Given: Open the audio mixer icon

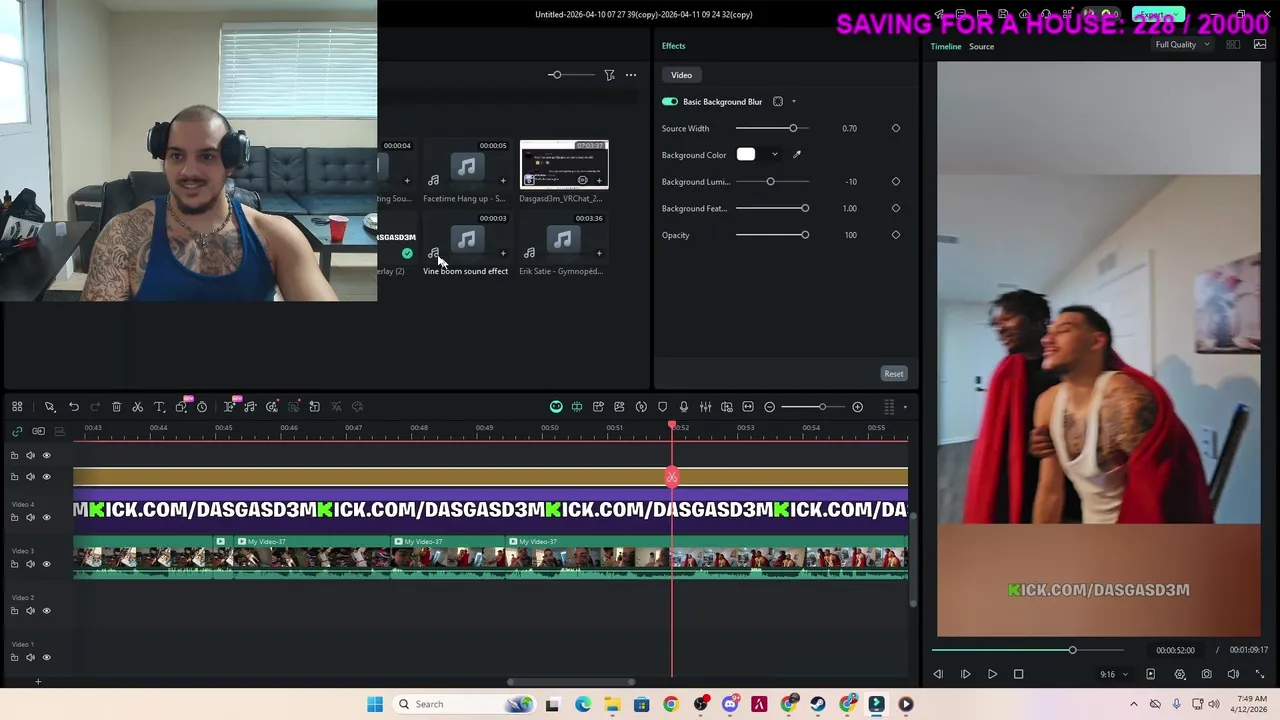Looking at the screenshot, I should pos(705,407).
